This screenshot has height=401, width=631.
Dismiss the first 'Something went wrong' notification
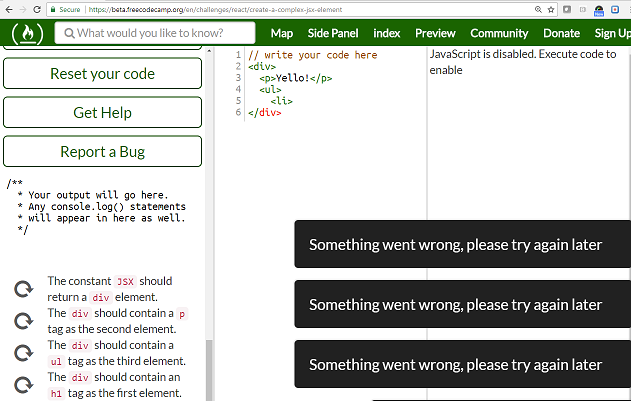(462, 244)
